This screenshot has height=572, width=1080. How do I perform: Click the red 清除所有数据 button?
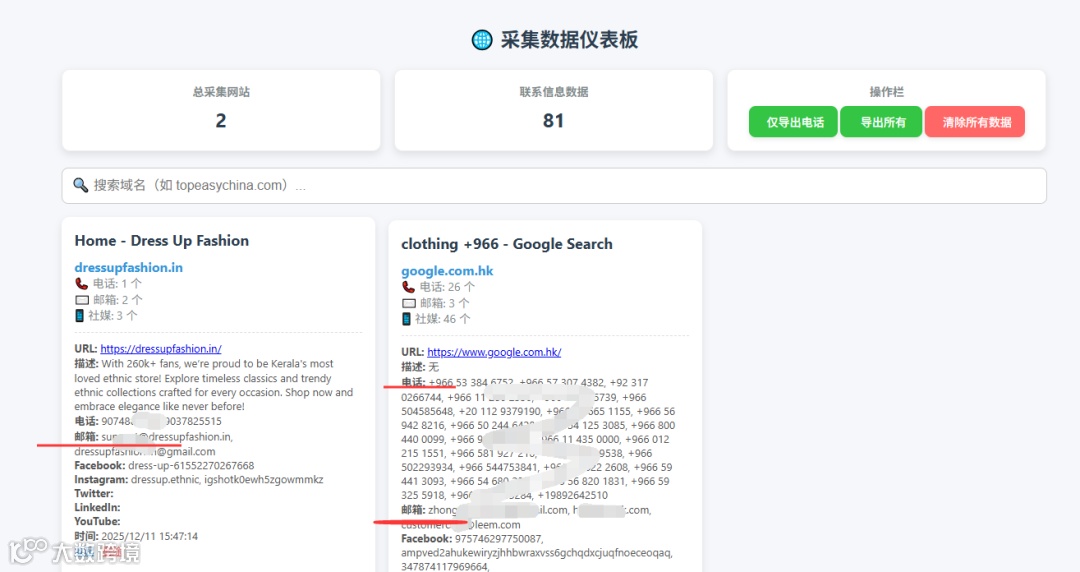pyautogui.click(x=975, y=122)
